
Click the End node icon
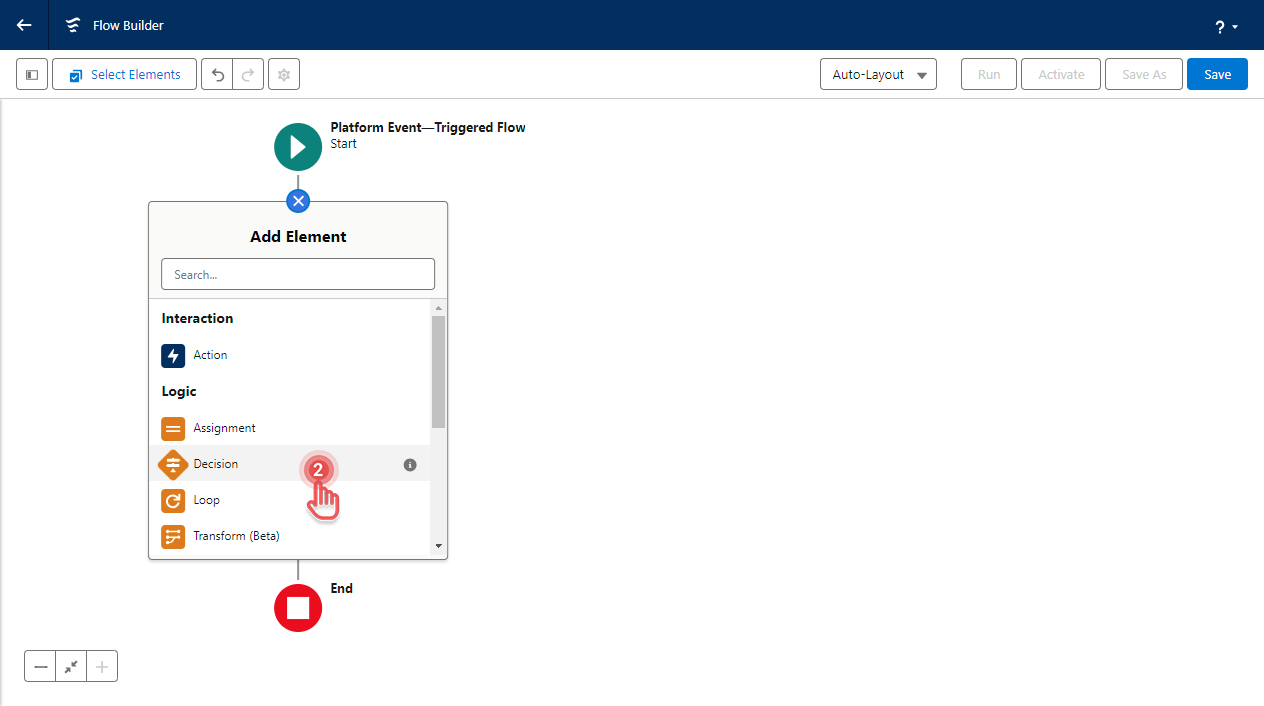[x=297, y=607]
